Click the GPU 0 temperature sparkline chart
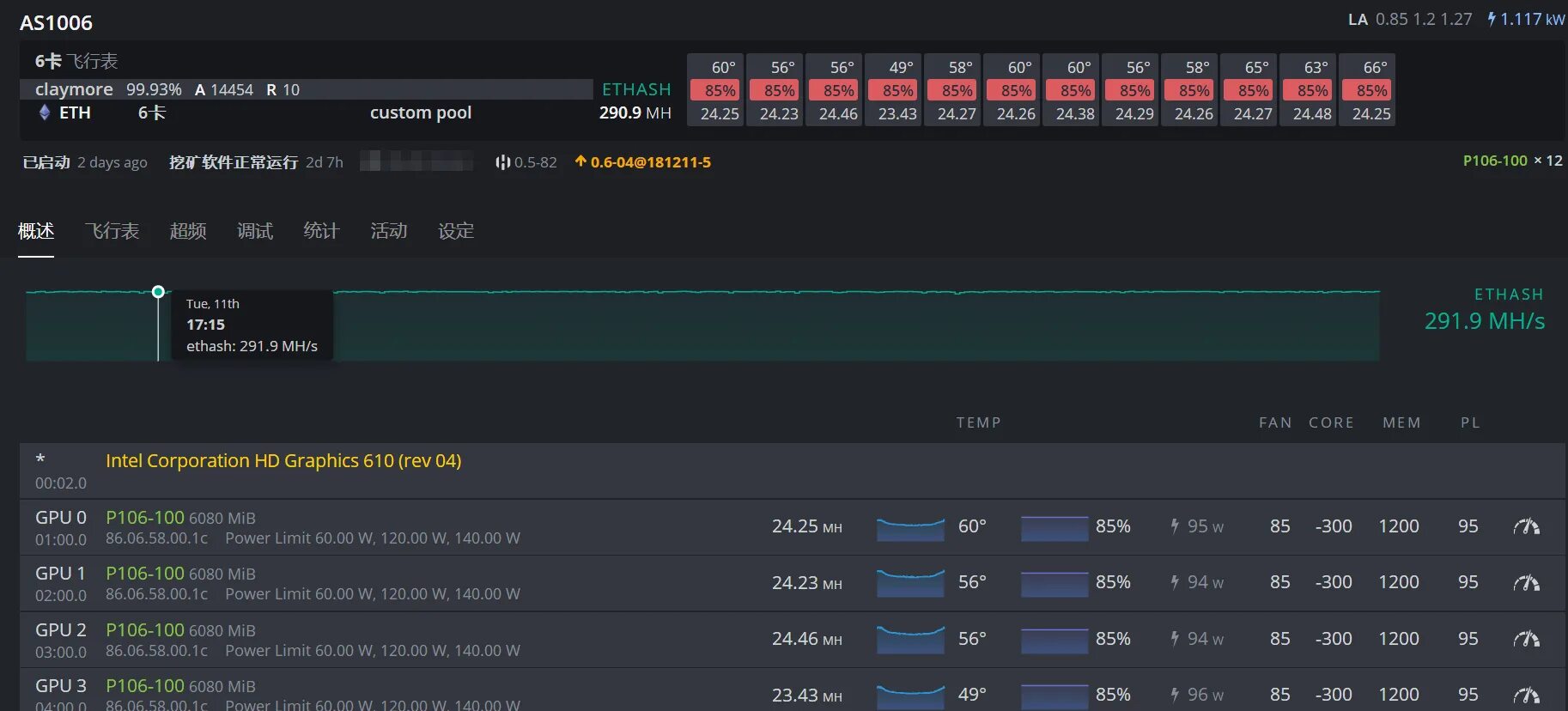 [x=910, y=527]
